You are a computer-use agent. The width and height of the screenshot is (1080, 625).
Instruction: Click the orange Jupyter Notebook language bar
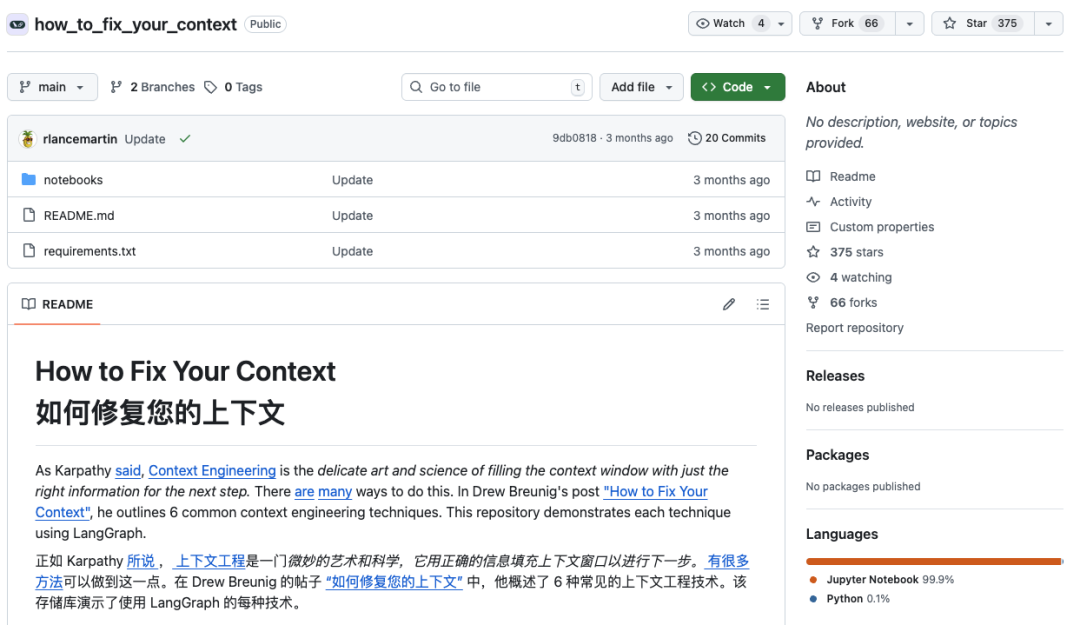933,562
